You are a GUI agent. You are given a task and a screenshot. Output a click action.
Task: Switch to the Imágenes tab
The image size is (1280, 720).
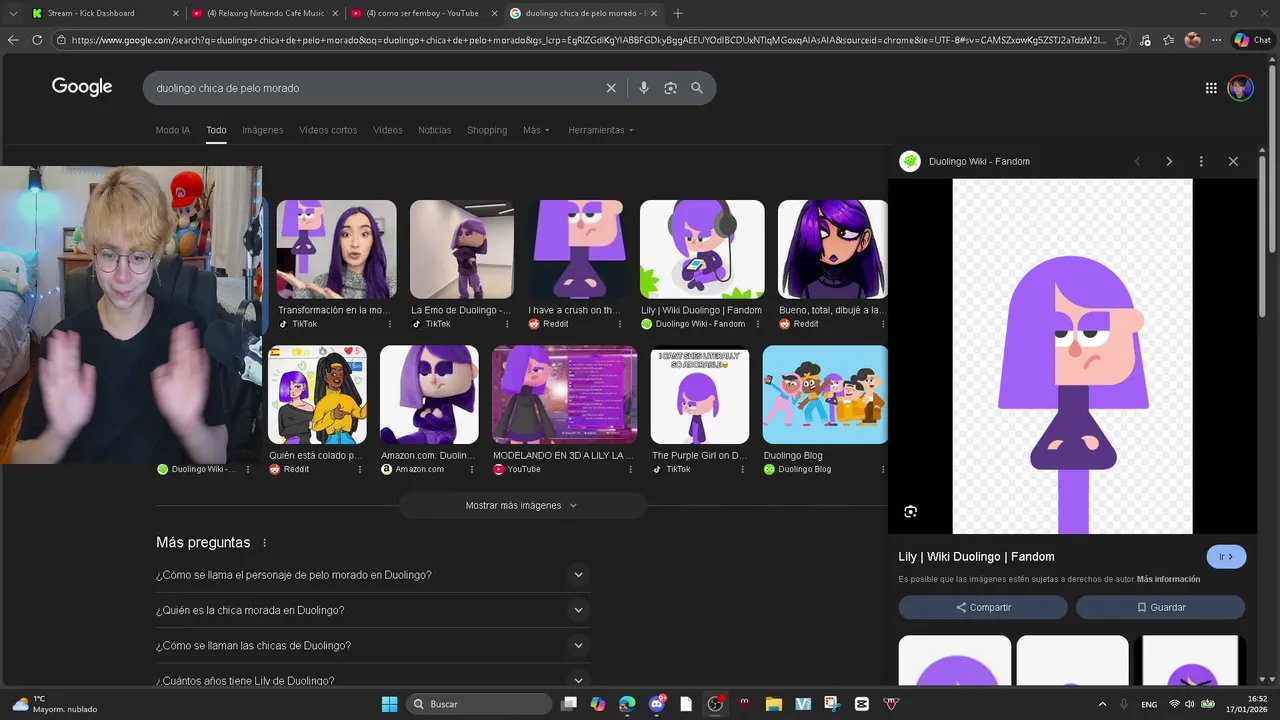262,130
